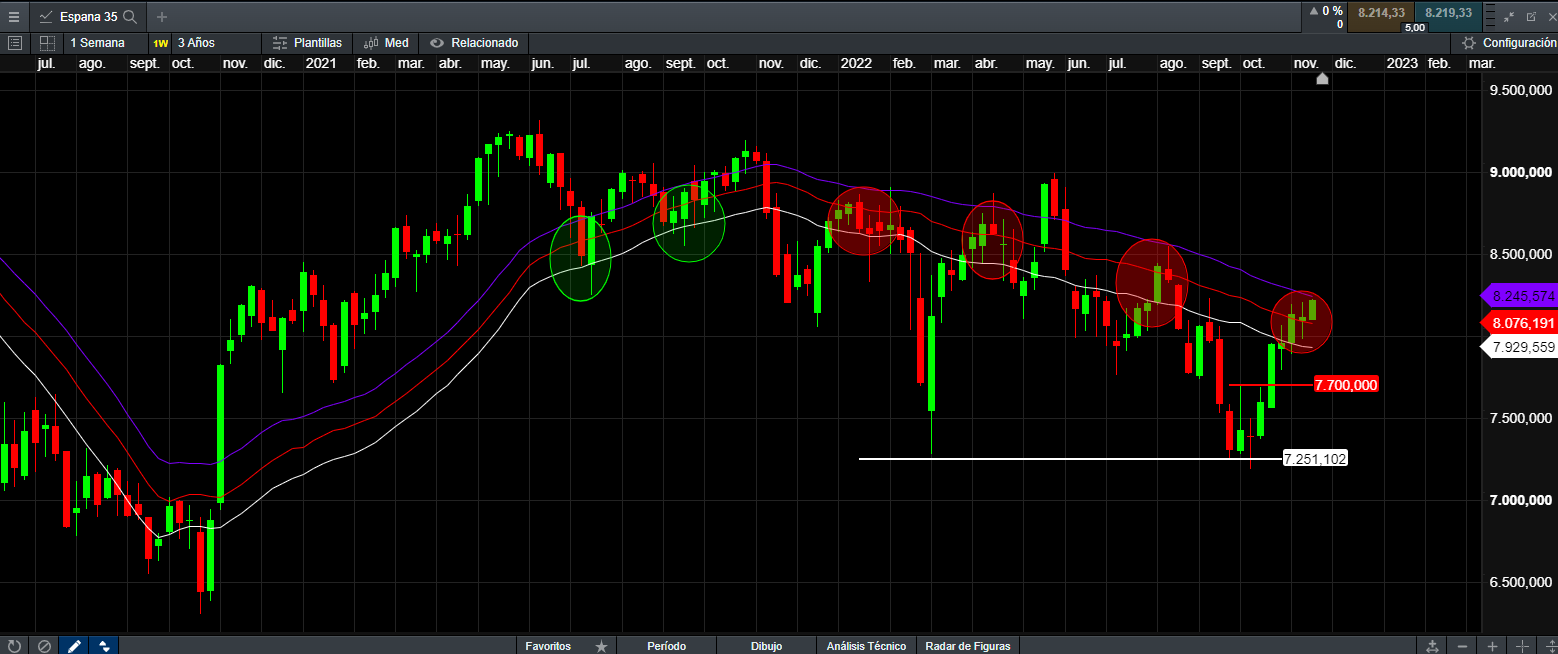Screen dimensions: 1558x654
Task: Click the 0 % change indicator
Action: tap(1327, 11)
